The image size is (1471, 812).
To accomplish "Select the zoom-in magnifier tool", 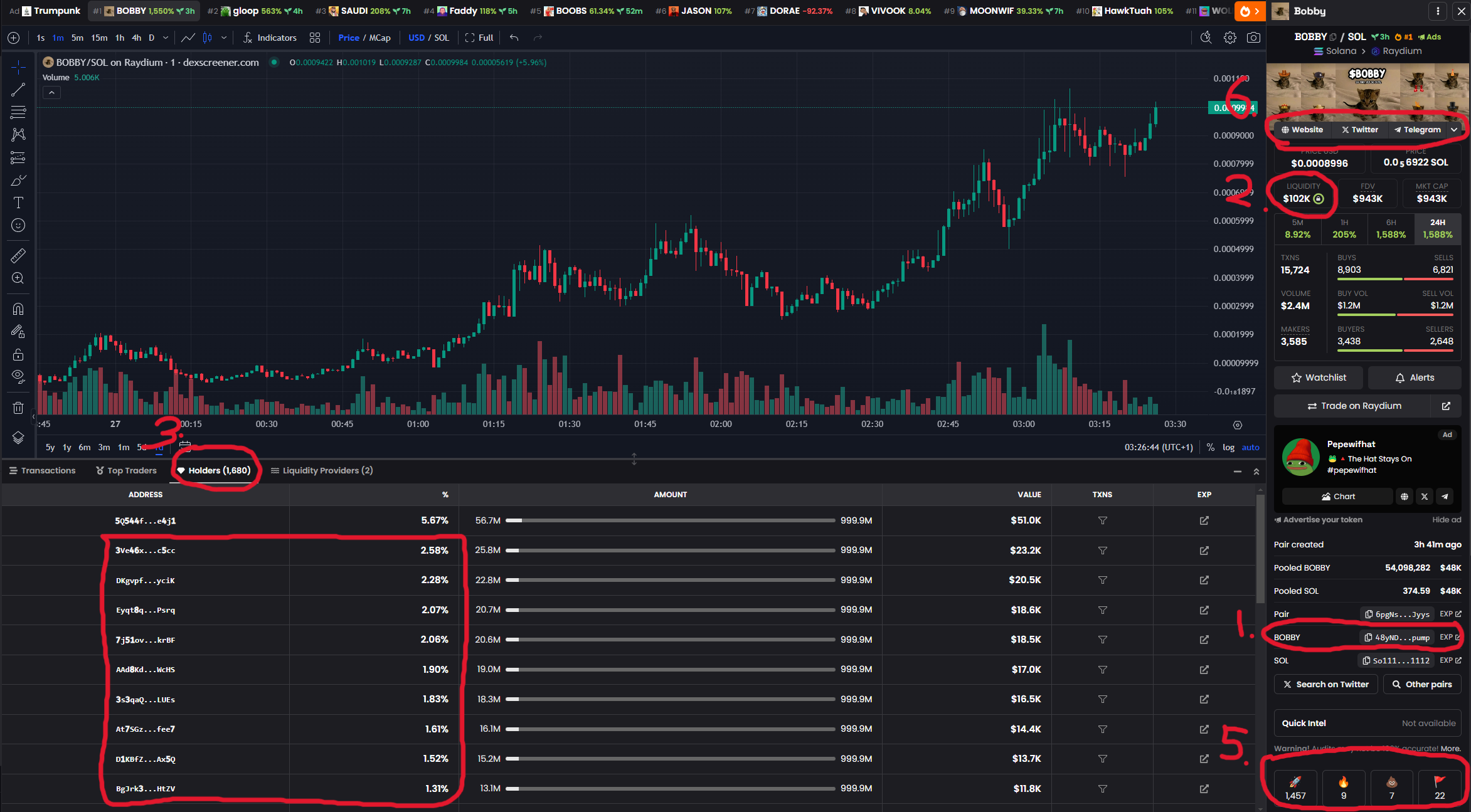I will point(18,278).
